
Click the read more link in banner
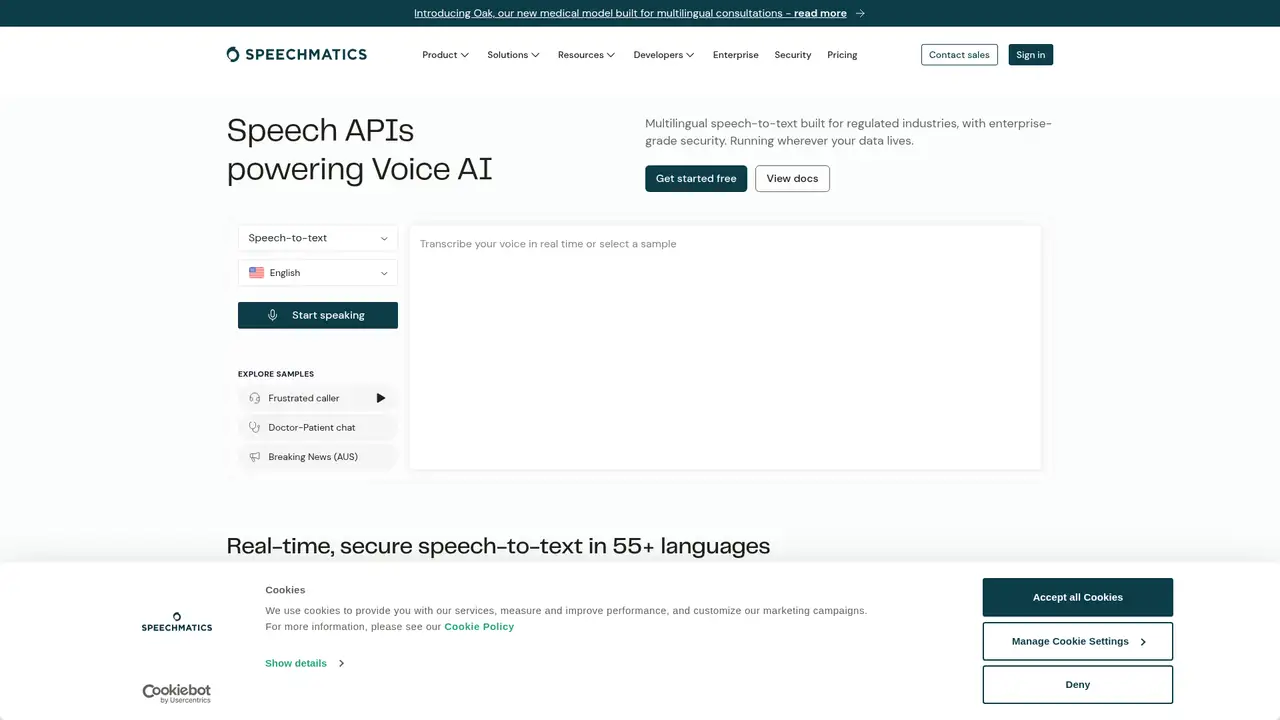pyautogui.click(x=820, y=13)
